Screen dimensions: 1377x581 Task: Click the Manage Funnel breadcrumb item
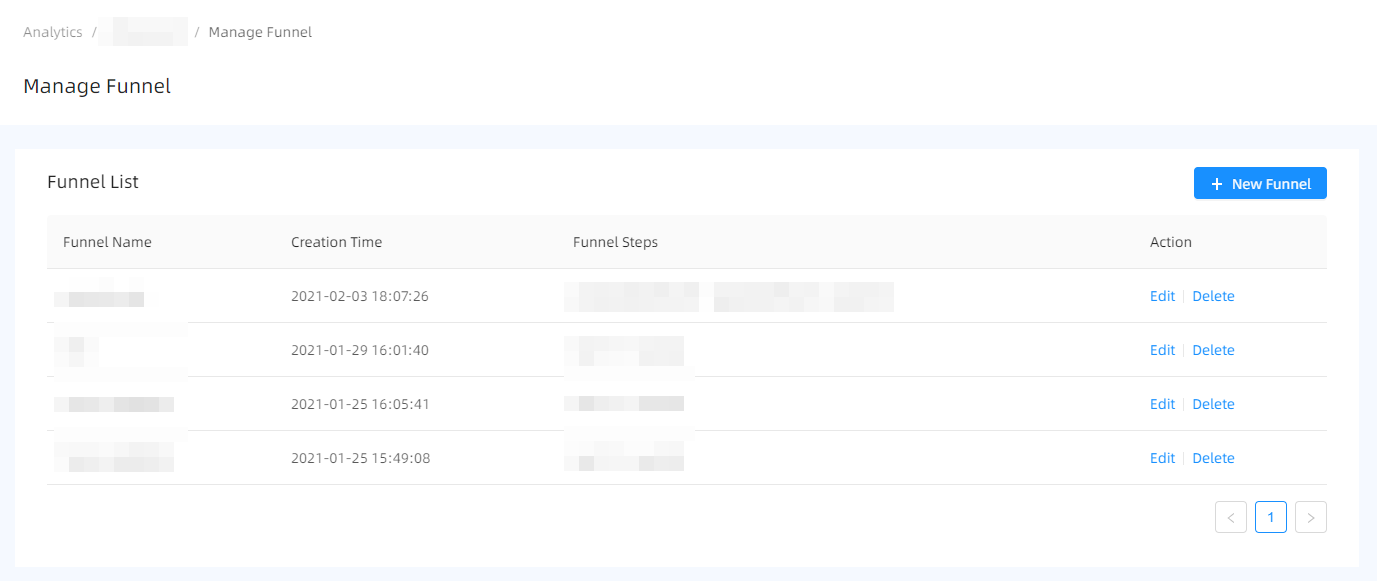(x=260, y=31)
